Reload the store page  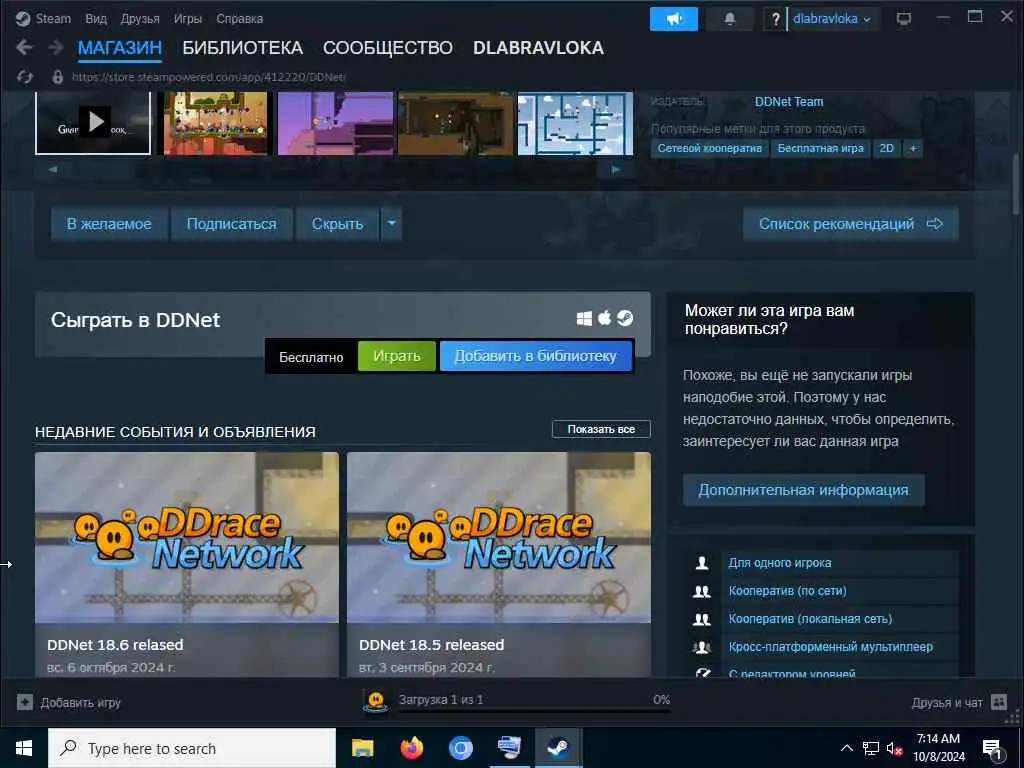(x=25, y=77)
